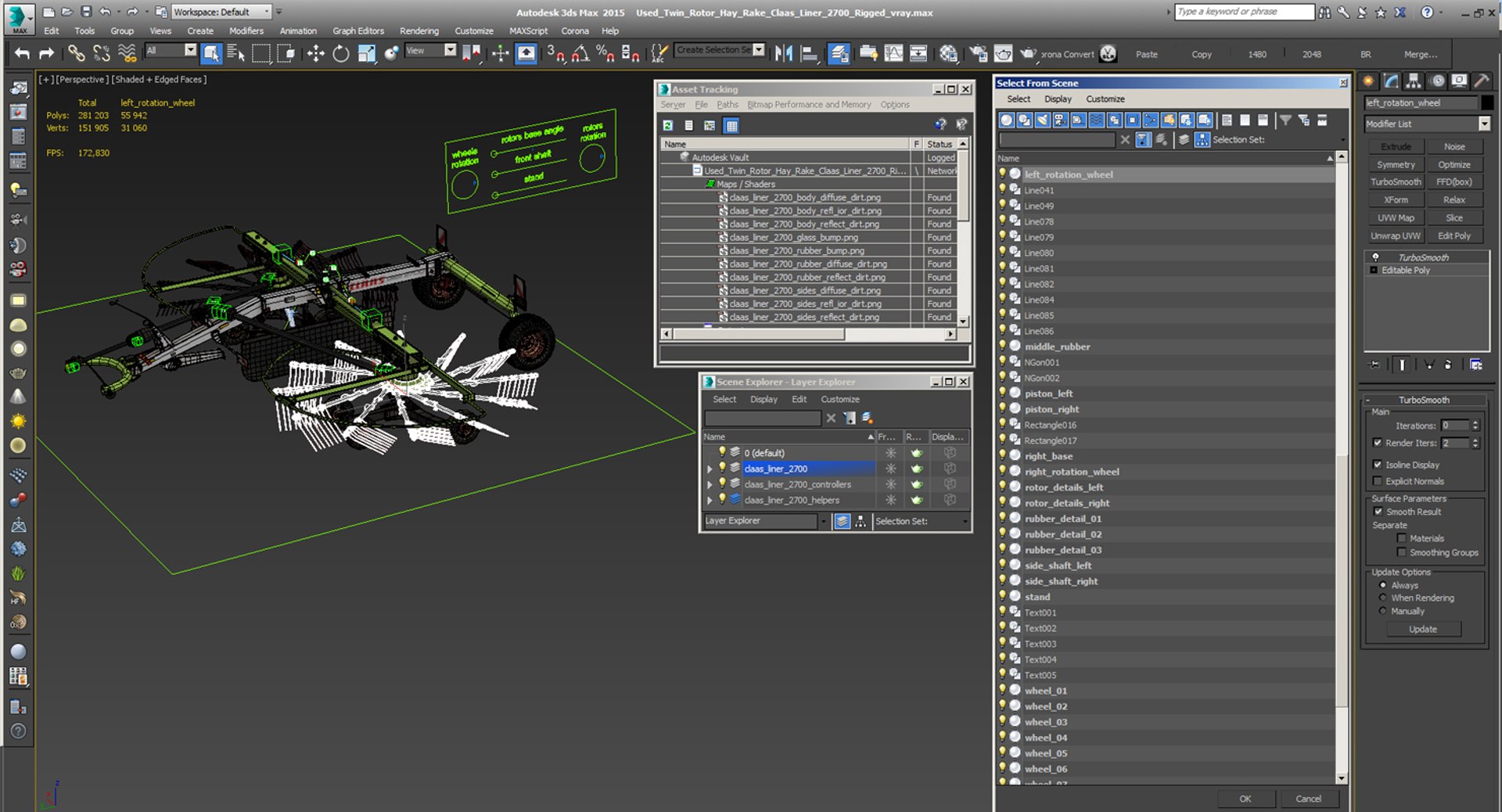
Task: Click the Mirror tool icon
Action: [784, 53]
